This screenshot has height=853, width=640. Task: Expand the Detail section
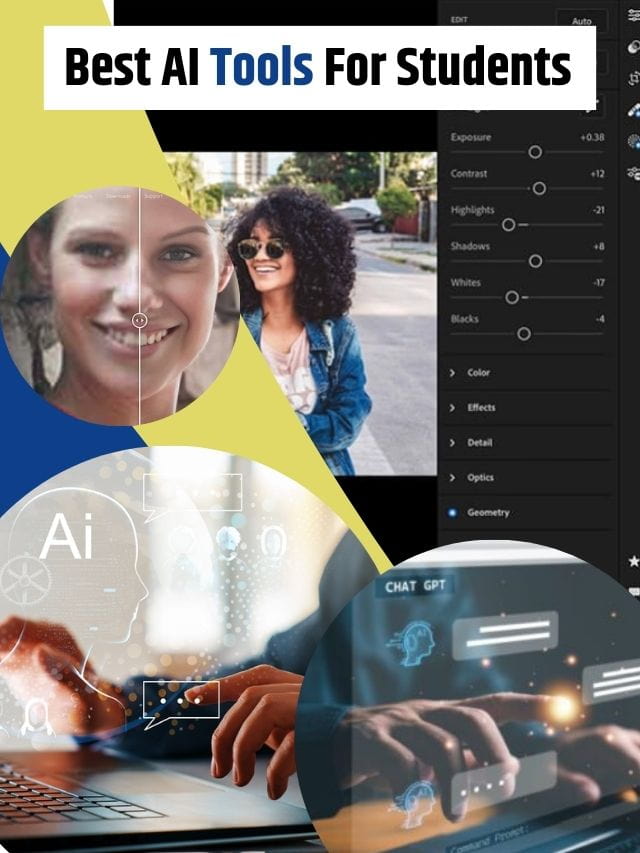tap(526, 443)
